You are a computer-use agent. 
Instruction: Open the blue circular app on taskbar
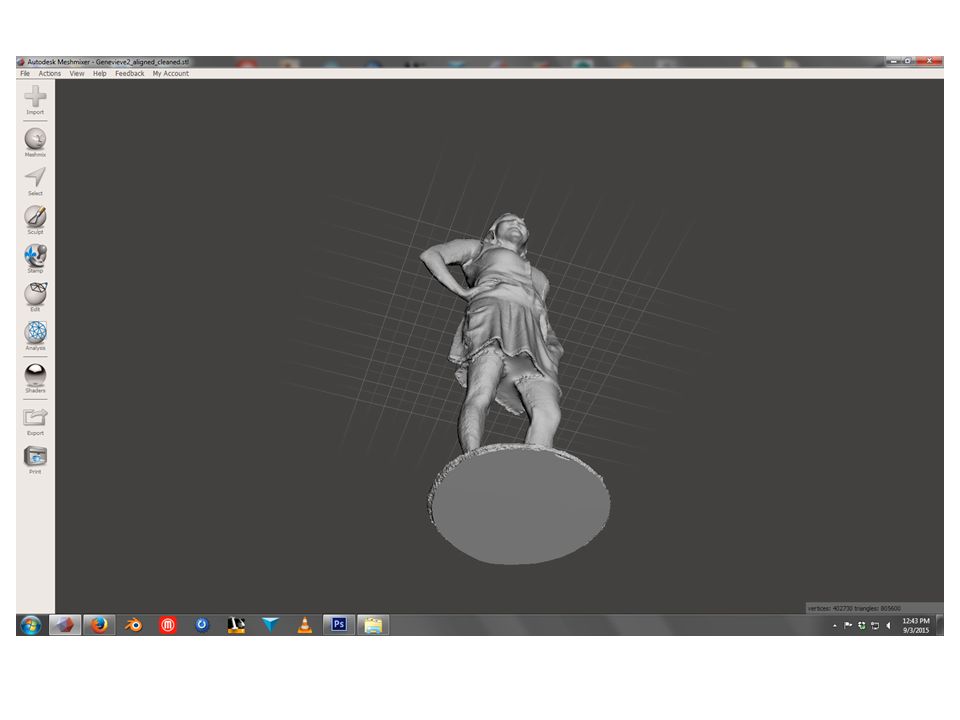click(202, 625)
